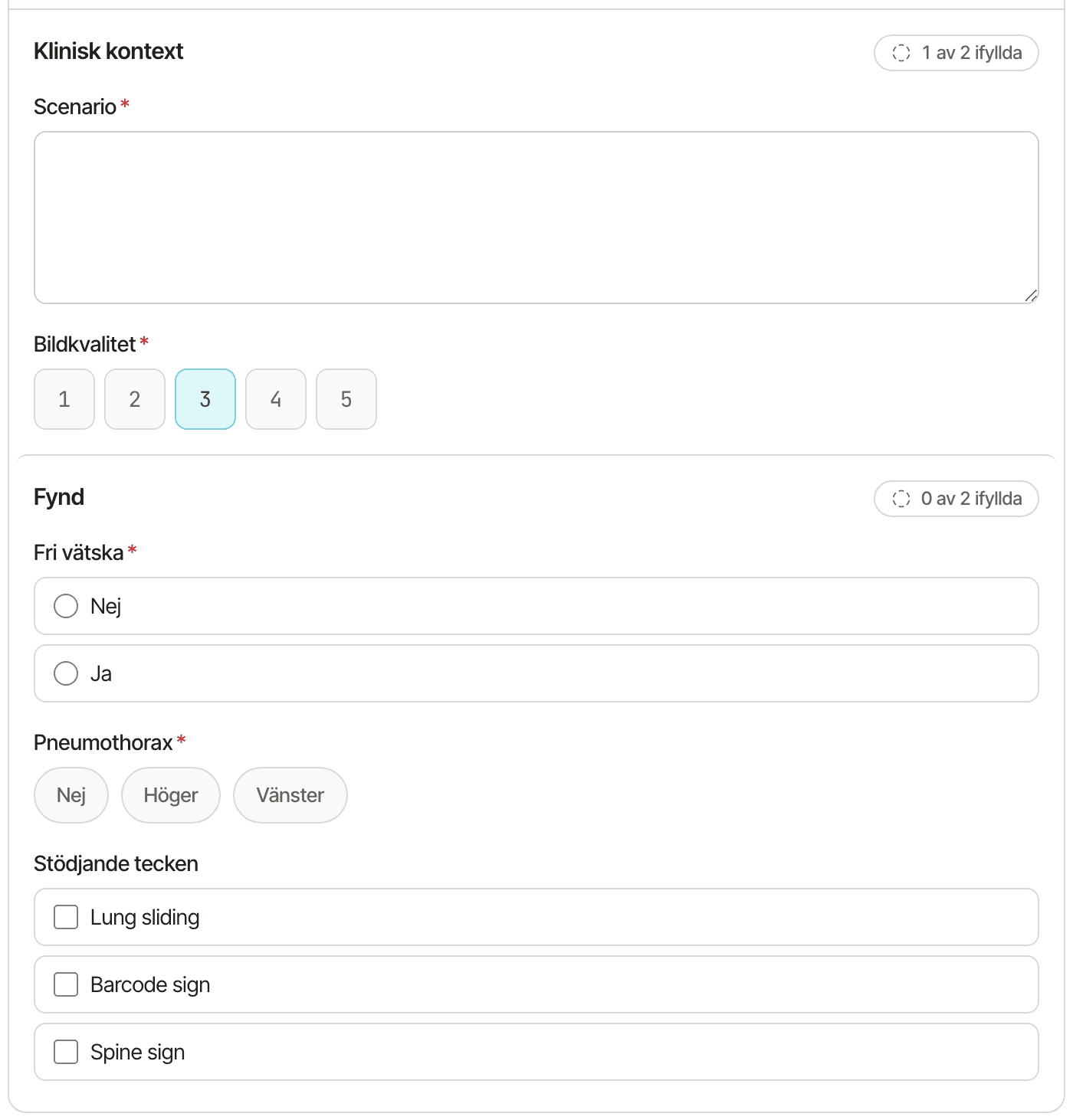Image resolution: width=1073 pixels, height=1120 pixels.
Task: Click the Pneumothorax field label
Action: point(103,742)
